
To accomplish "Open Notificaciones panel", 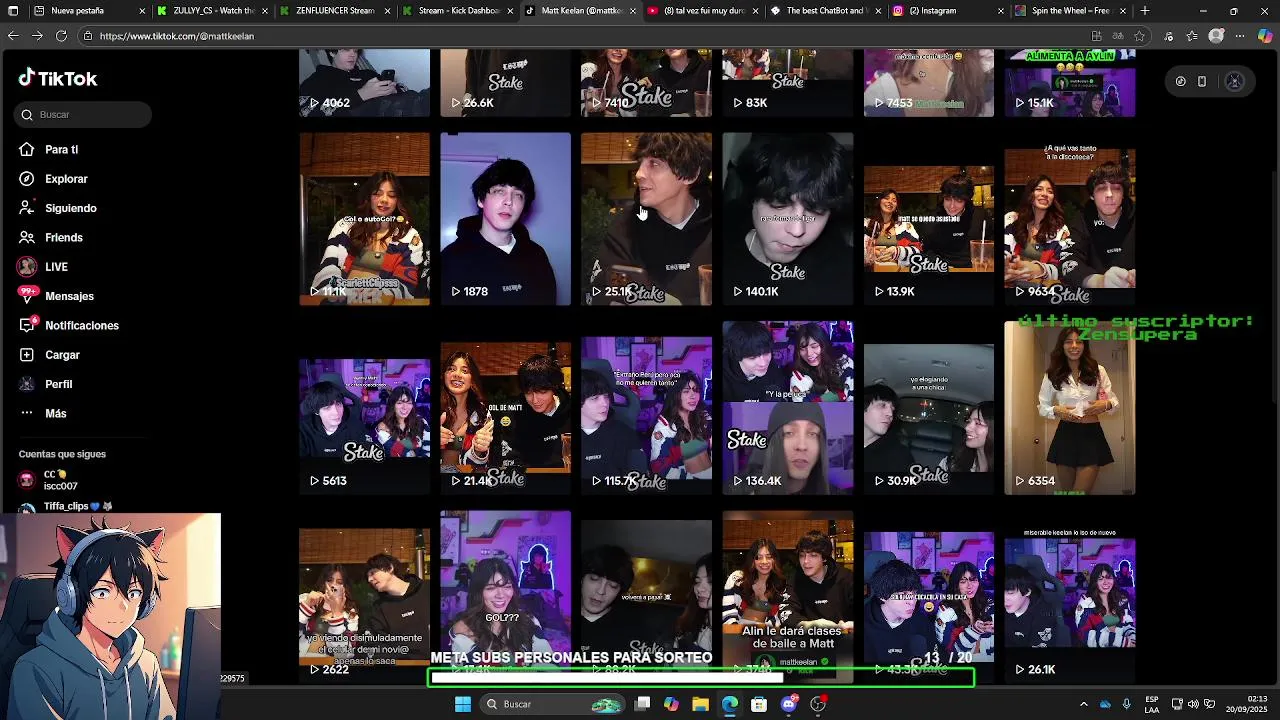I will click(68, 325).
